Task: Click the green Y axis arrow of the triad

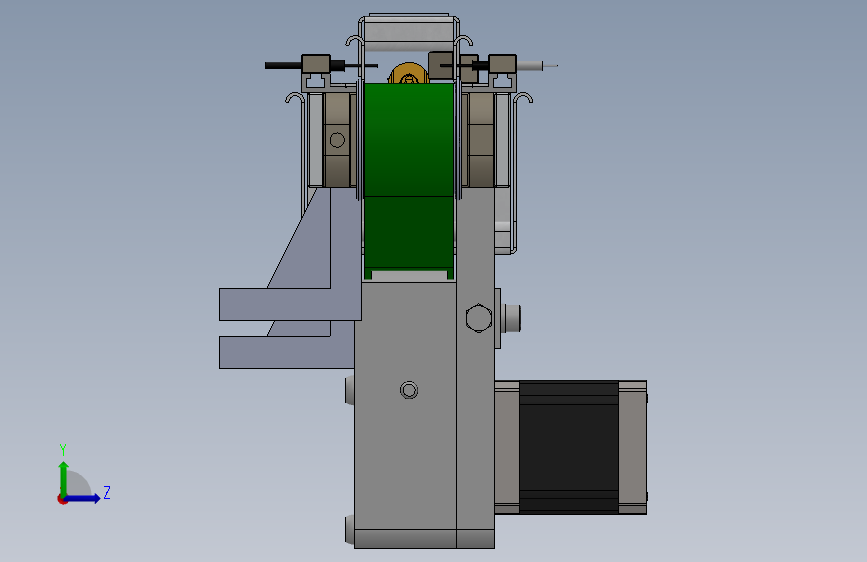Action: pos(64,478)
